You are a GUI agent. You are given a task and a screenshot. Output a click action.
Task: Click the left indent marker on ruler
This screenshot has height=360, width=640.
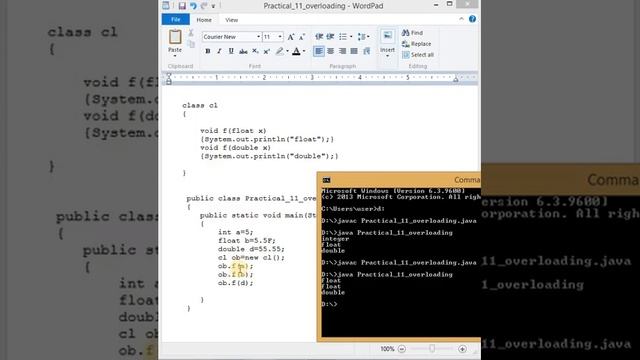[169, 79]
